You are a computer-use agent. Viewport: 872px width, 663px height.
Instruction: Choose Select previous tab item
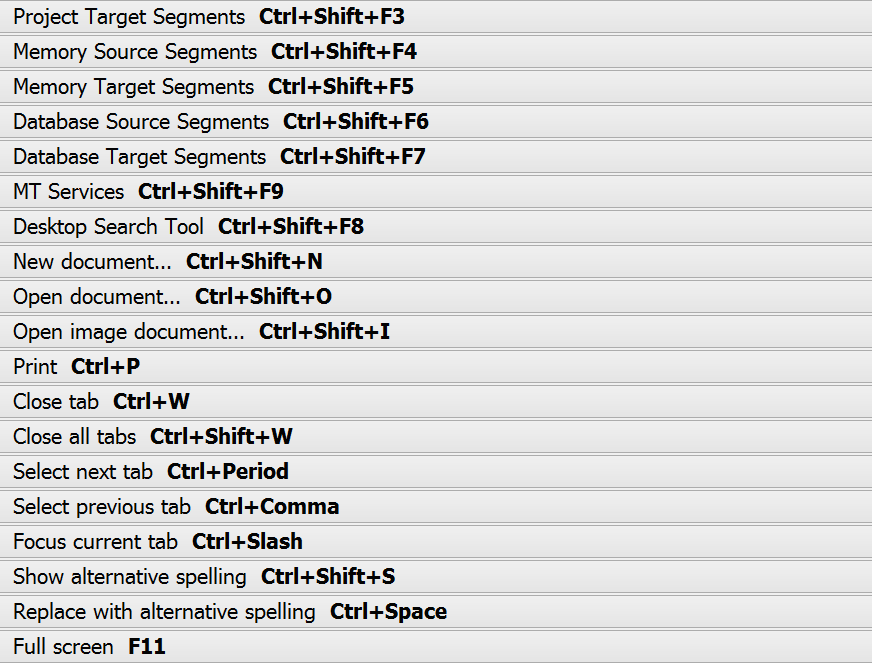(x=102, y=507)
